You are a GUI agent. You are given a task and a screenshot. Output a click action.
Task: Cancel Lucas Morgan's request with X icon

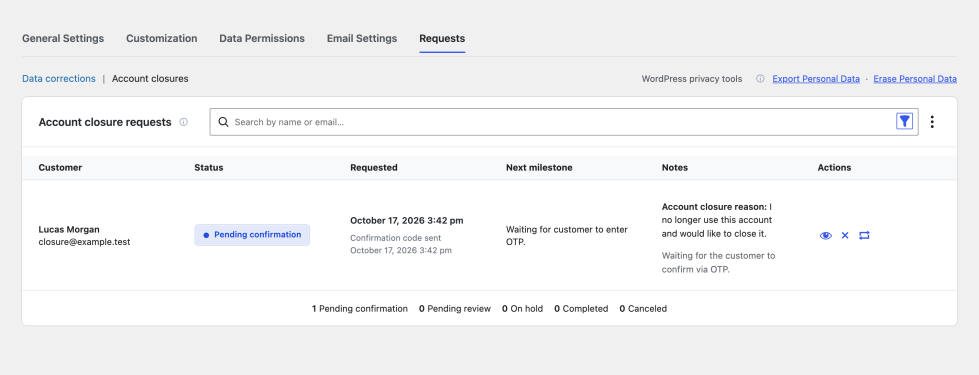tap(845, 235)
